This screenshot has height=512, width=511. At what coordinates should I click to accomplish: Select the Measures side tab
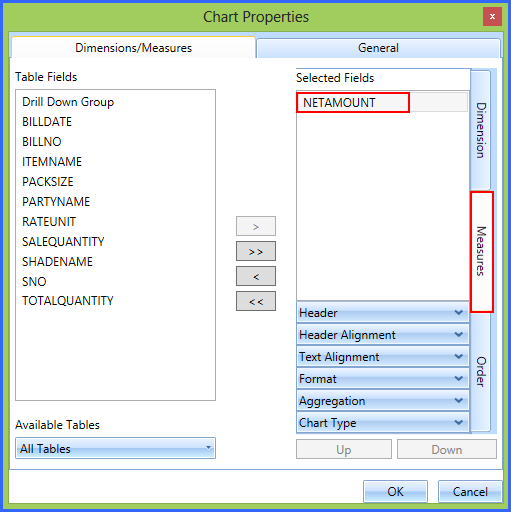point(481,252)
